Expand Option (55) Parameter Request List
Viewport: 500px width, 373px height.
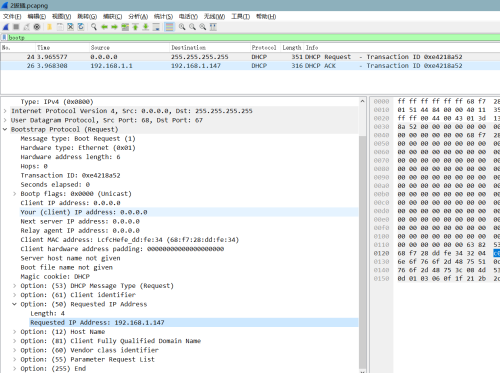click(14, 359)
